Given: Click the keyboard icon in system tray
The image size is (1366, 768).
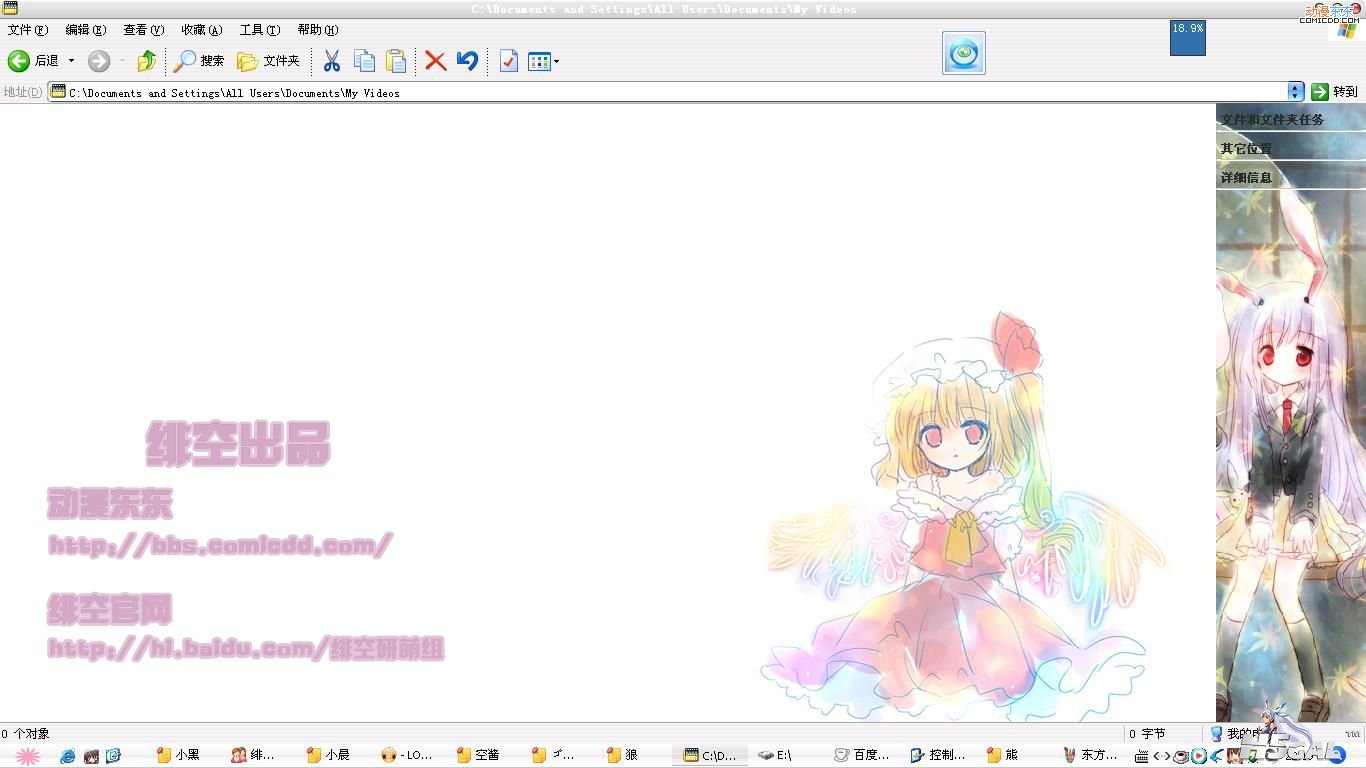Looking at the screenshot, I should (1142, 757).
